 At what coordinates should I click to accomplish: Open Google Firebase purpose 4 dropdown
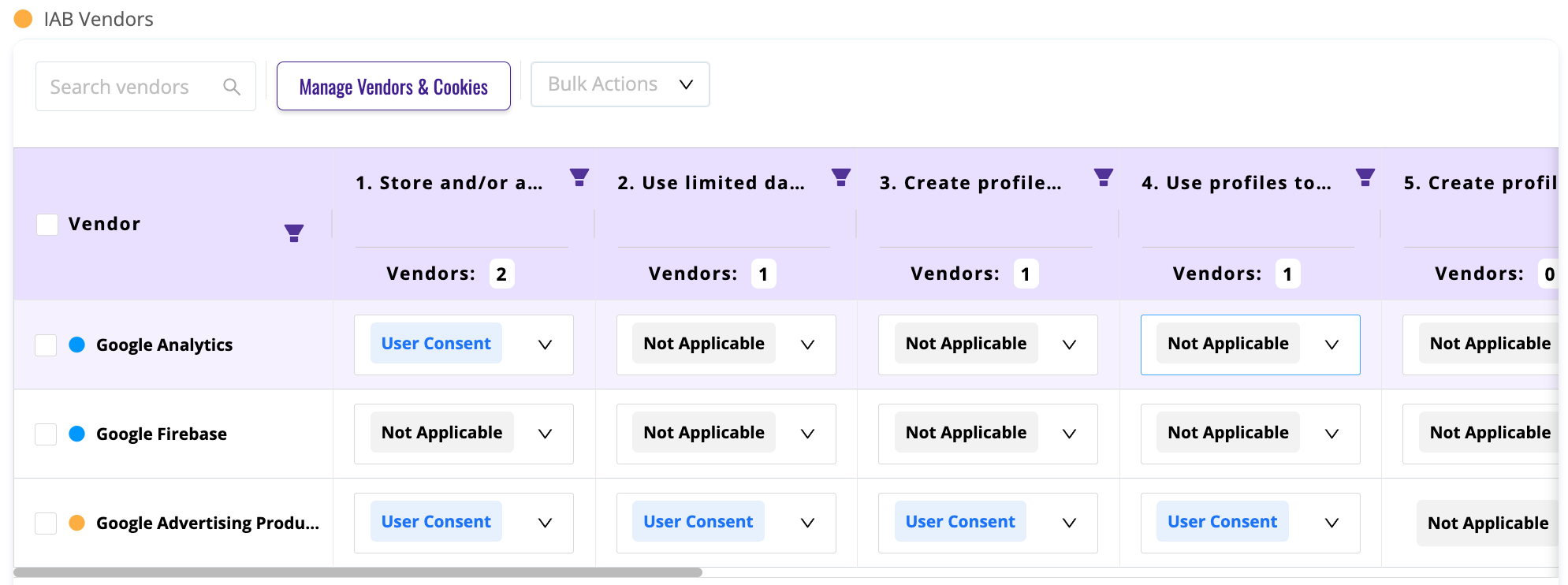point(1250,434)
